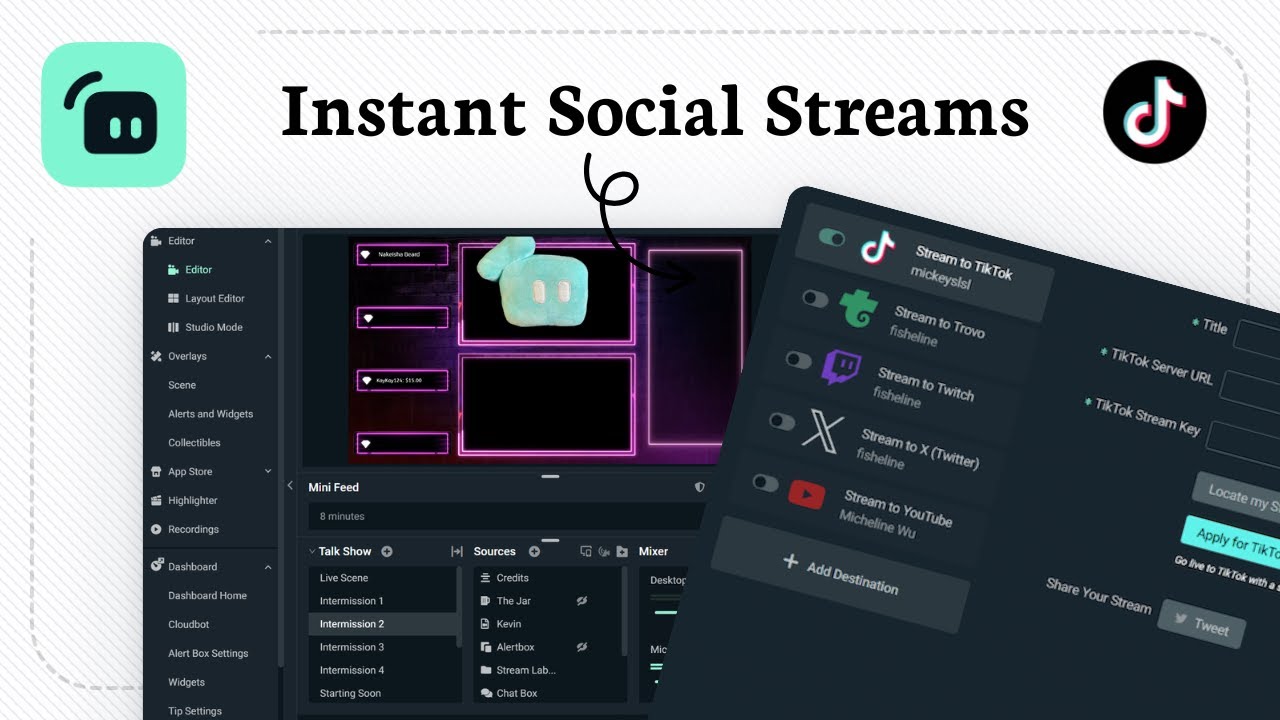Click the Title input field

(x=1257, y=340)
